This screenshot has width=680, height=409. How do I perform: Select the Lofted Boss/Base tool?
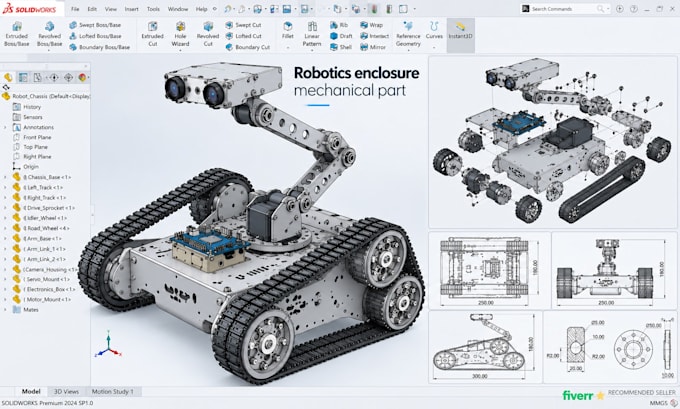coord(95,36)
